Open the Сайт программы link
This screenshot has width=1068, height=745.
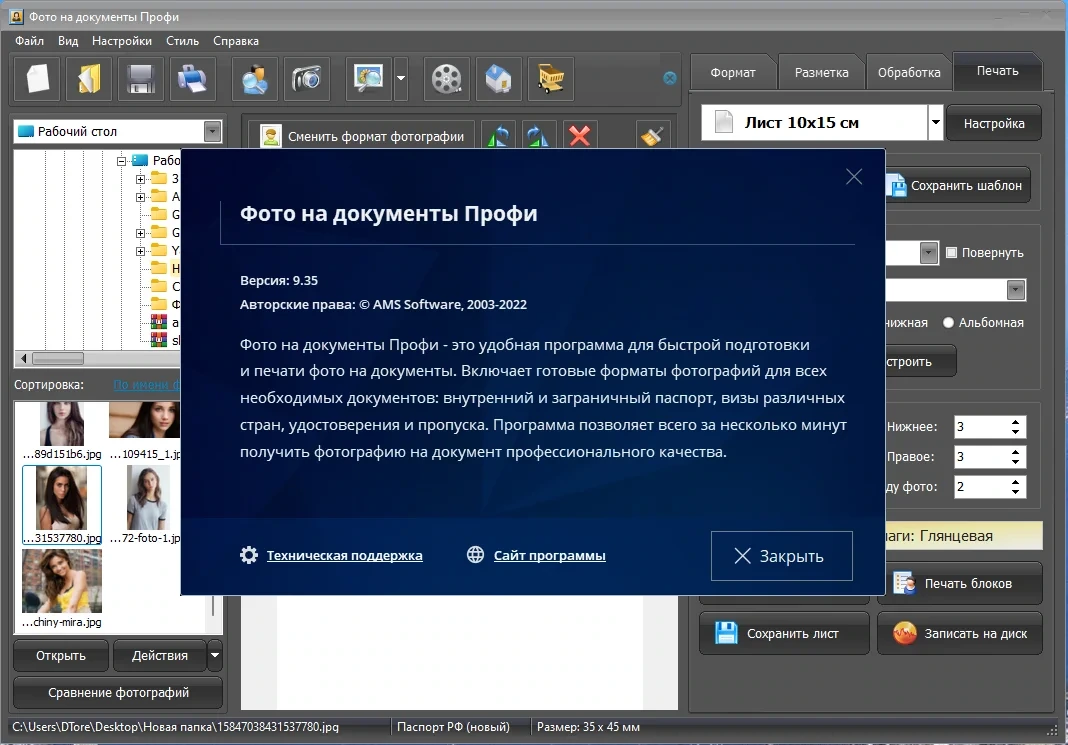click(550, 556)
